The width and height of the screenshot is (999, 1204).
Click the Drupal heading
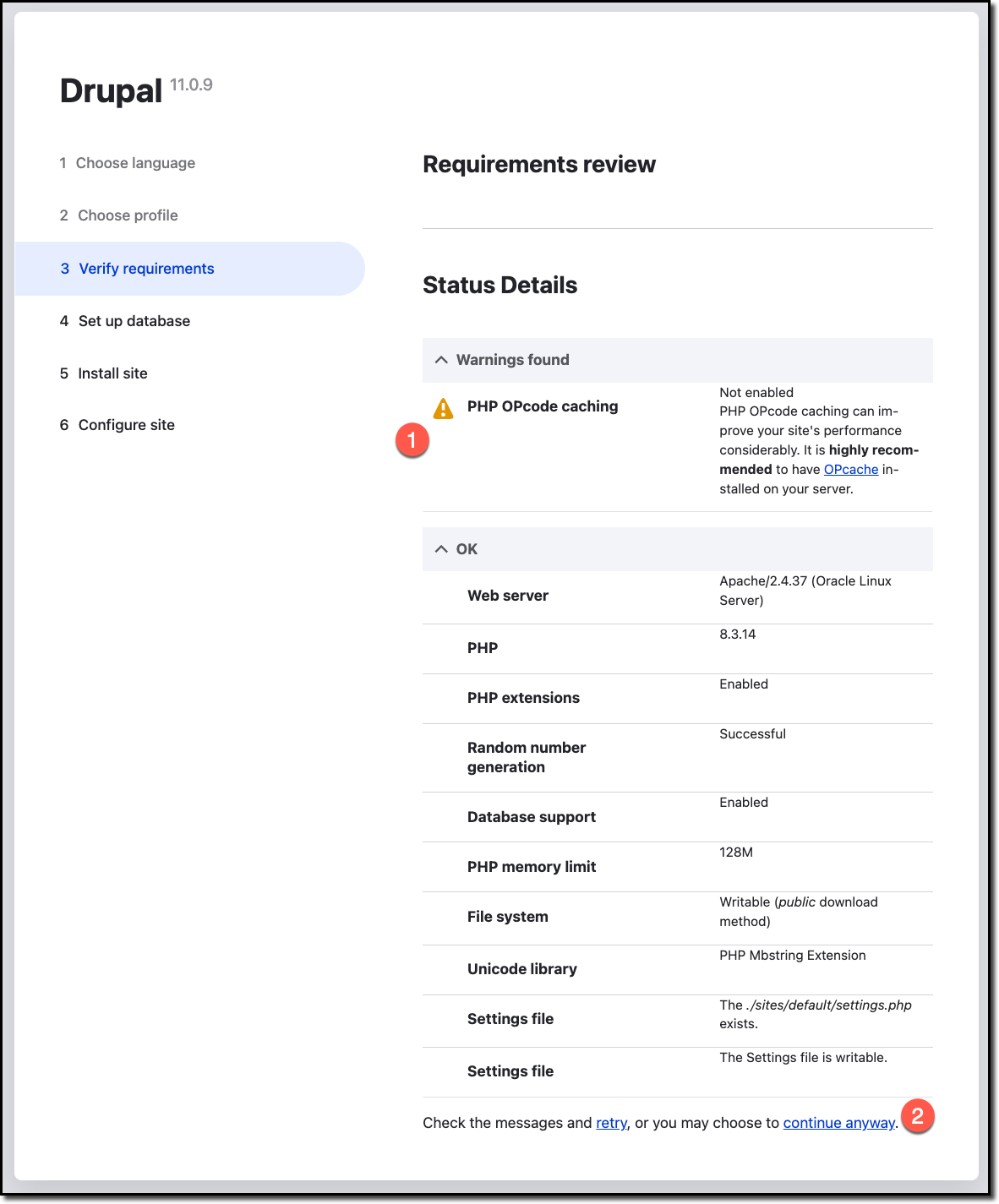point(111,90)
